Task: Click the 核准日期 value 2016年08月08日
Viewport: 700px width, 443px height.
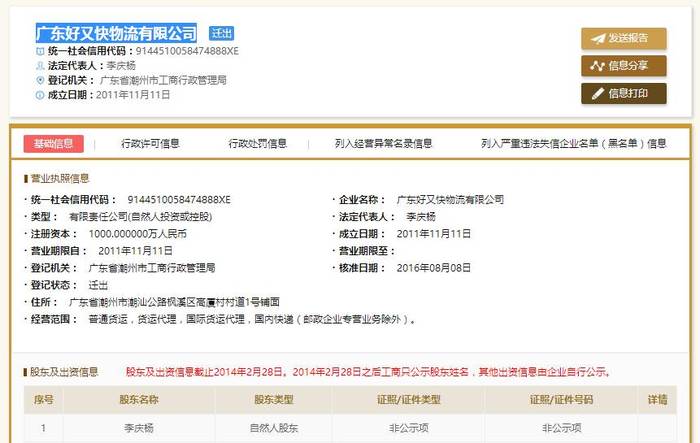Action: [433, 268]
